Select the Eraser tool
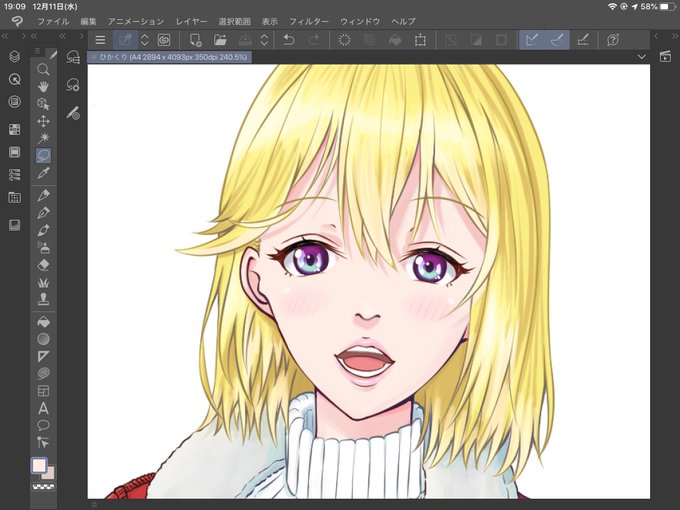This screenshot has height=510, width=680. [x=43, y=265]
